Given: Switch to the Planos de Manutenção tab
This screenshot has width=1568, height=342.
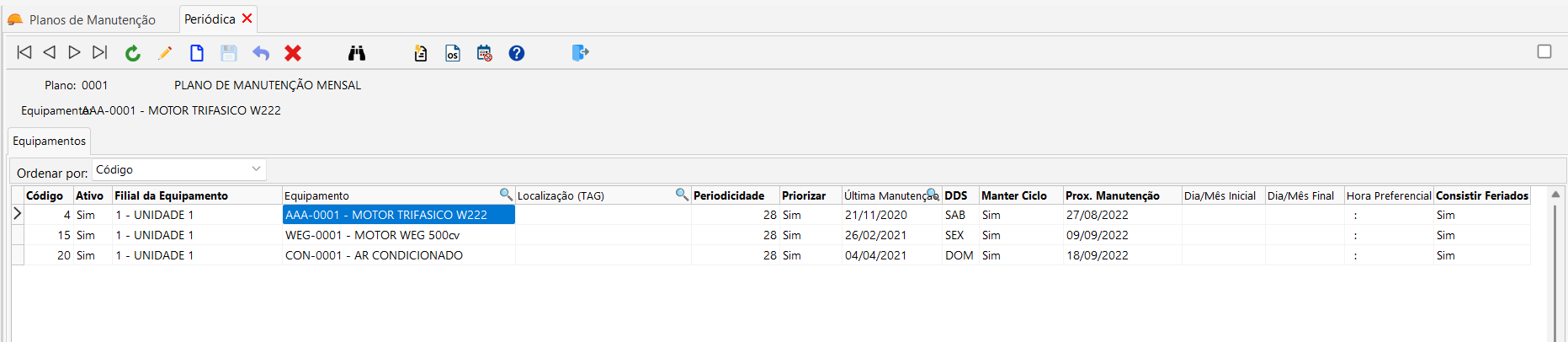Looking at the screenshot, I should coord(92,19).
